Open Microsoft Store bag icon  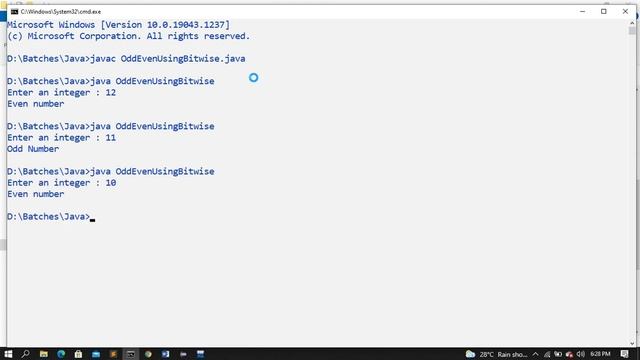pyautogui.click(x=78, y=354)
